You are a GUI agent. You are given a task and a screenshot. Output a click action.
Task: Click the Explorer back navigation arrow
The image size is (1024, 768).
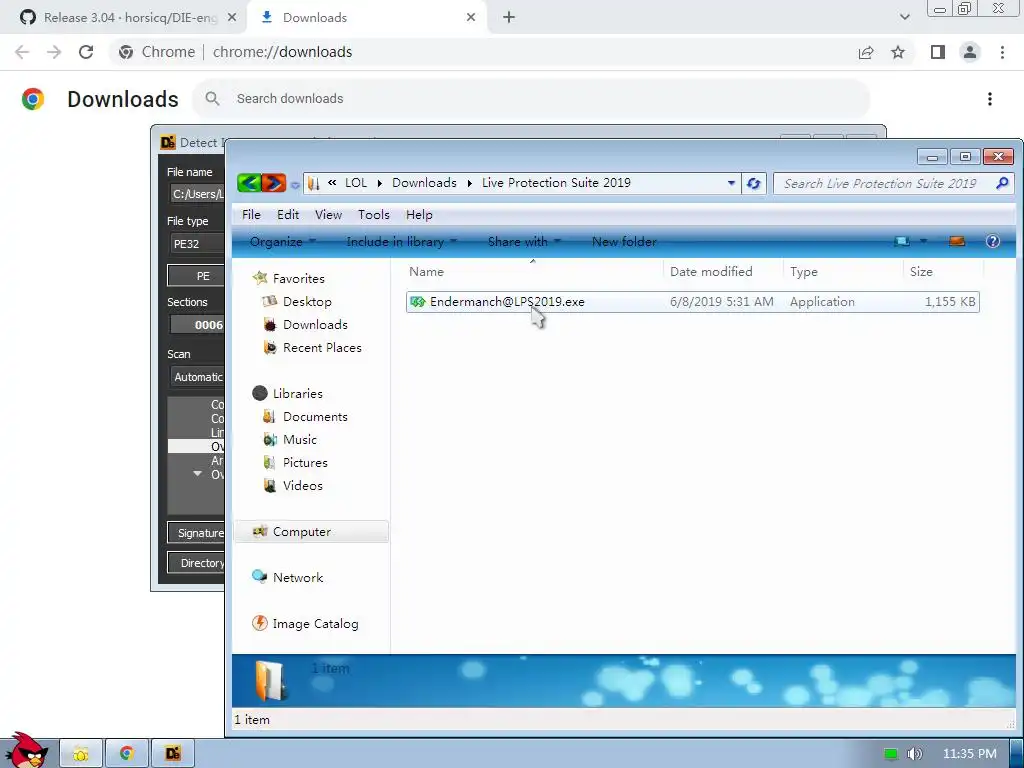249,183
